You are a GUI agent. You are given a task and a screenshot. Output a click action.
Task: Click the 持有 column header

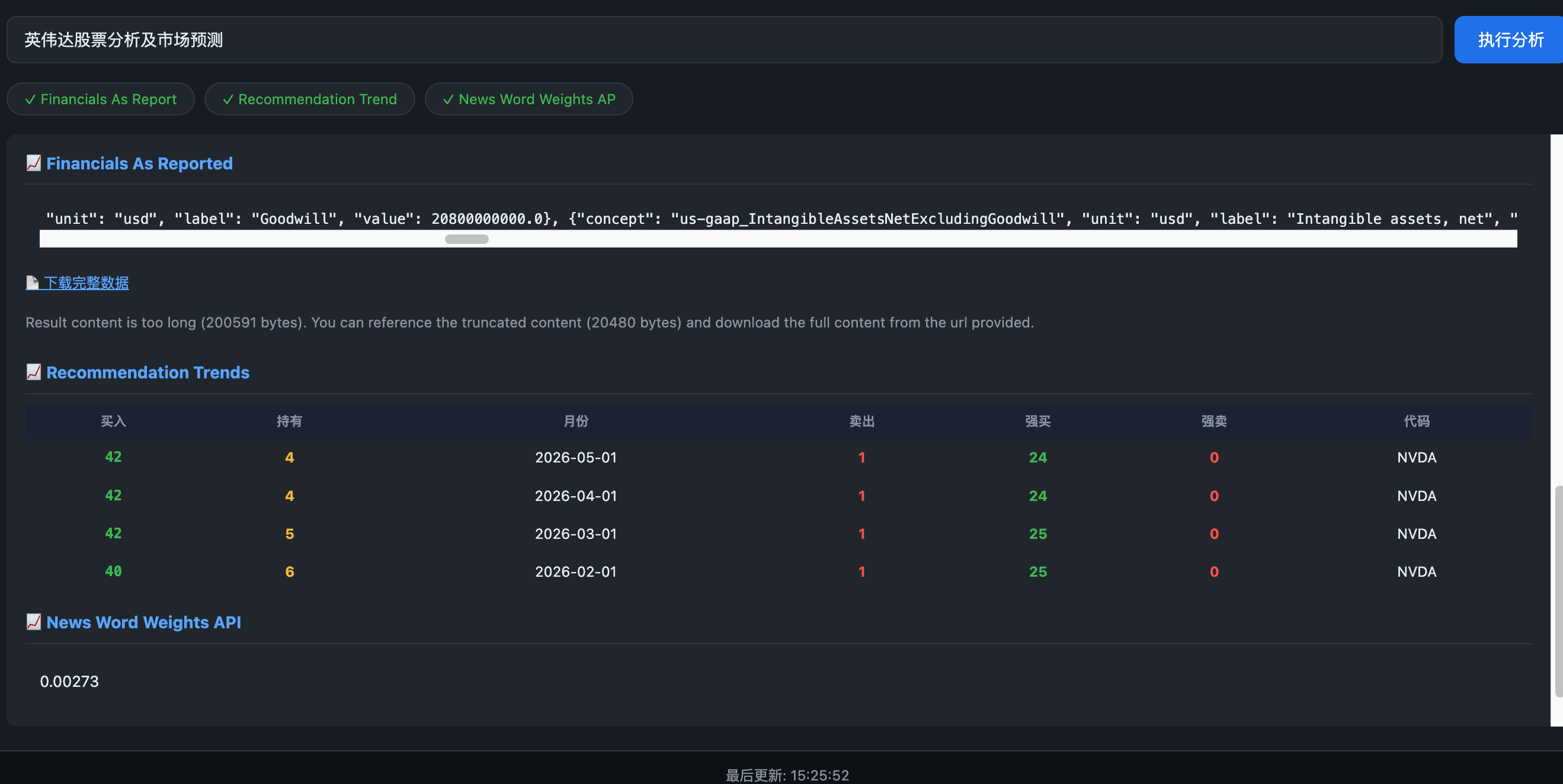(289, 421)
